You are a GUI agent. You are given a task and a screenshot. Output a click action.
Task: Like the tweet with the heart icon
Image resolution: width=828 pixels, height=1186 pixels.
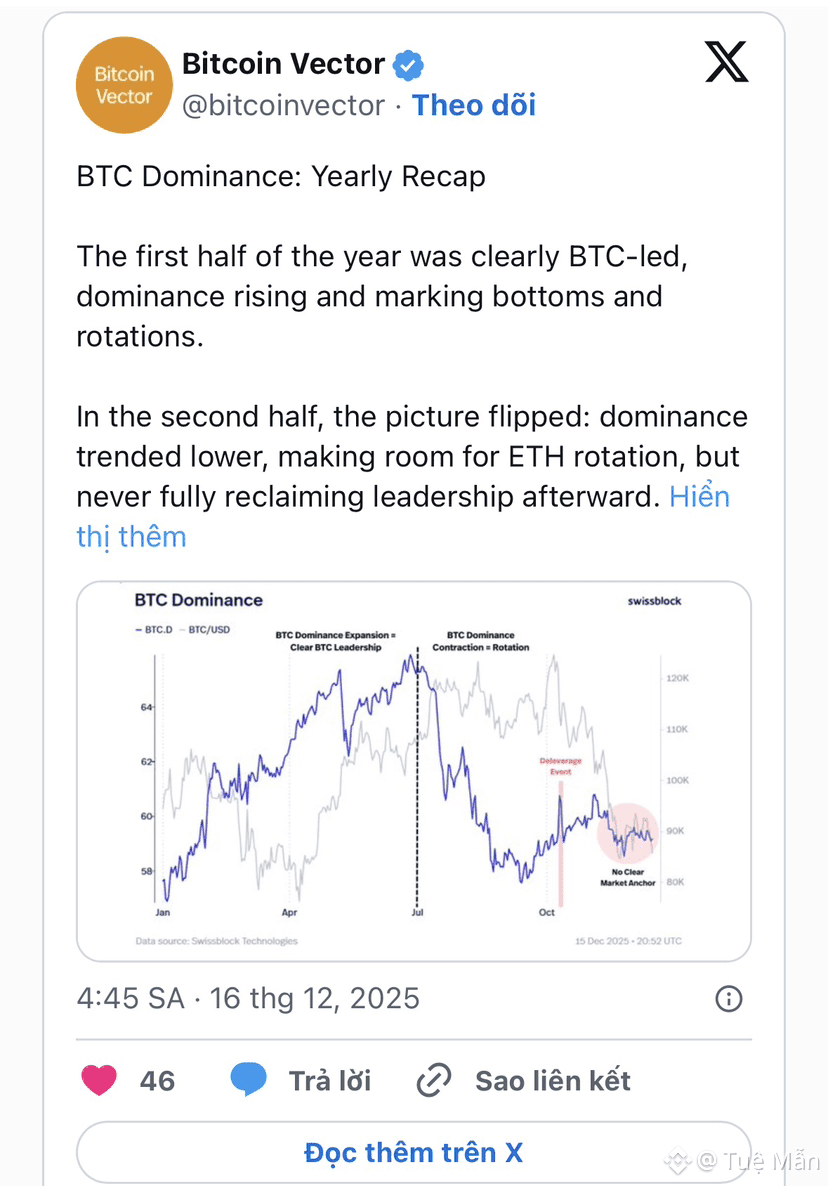coord(98,1080)
